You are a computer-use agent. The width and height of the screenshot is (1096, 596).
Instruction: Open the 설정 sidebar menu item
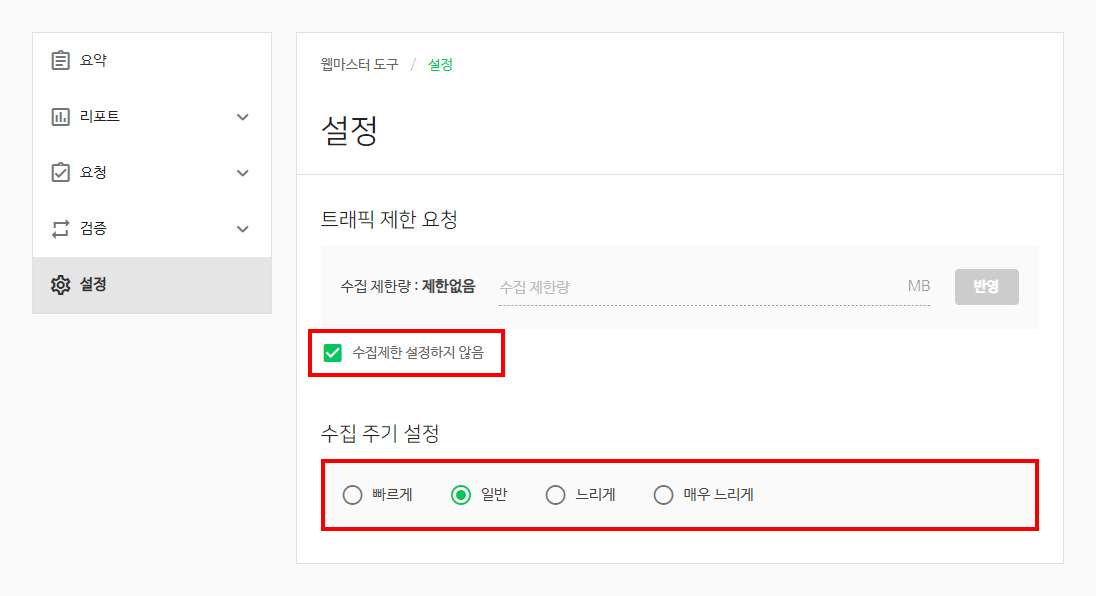152,285
